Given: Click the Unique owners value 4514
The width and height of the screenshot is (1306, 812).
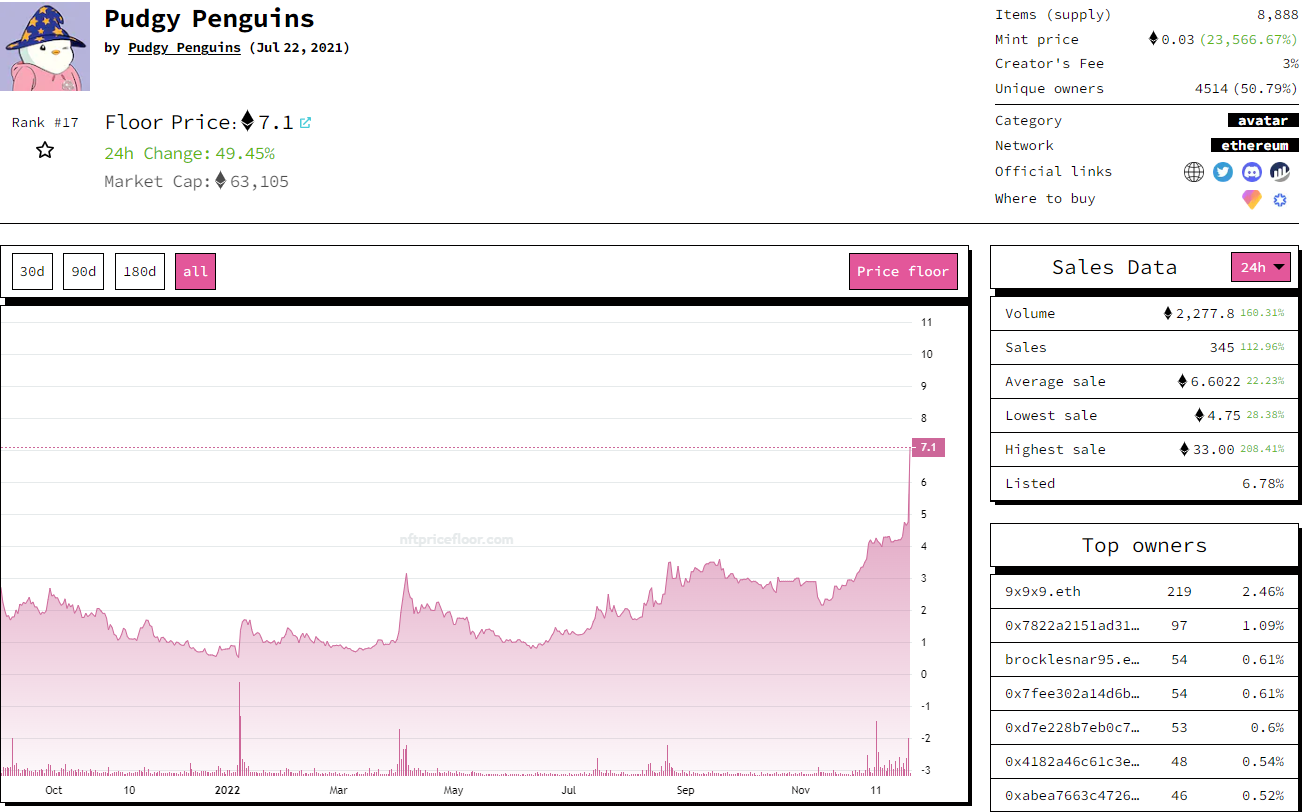Looking at the screenshot, I should pyautogui.click(x=1212, y=88).
